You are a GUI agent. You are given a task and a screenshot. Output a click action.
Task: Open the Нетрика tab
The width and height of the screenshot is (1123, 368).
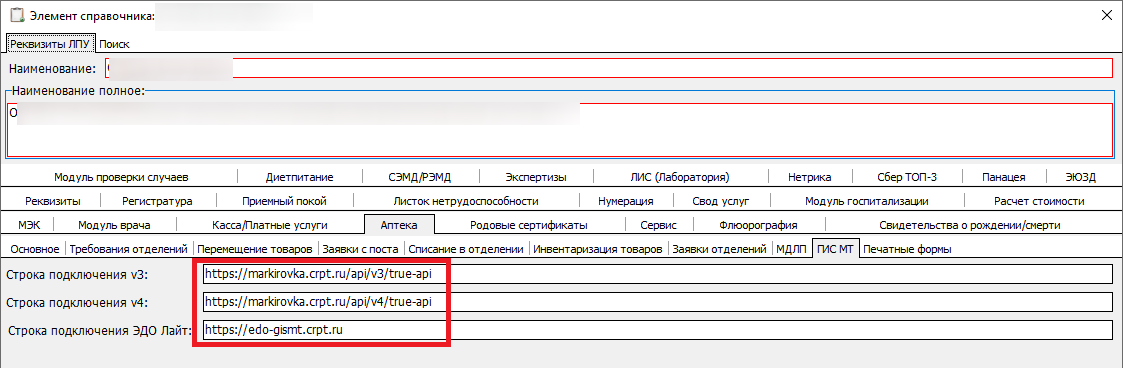(809, 177)
